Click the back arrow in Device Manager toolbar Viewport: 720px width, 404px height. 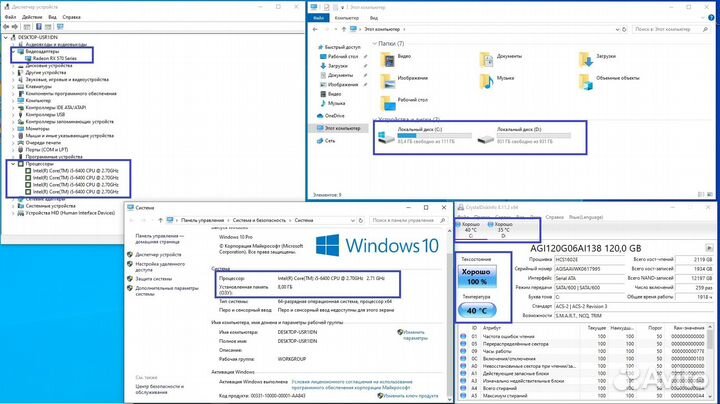click(6, 27)
